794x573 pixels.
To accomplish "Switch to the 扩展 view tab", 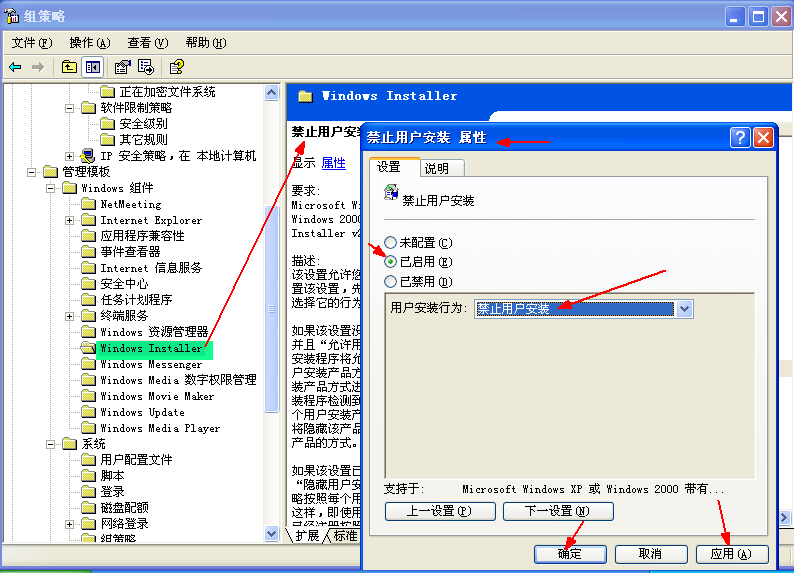I will 307,535.
